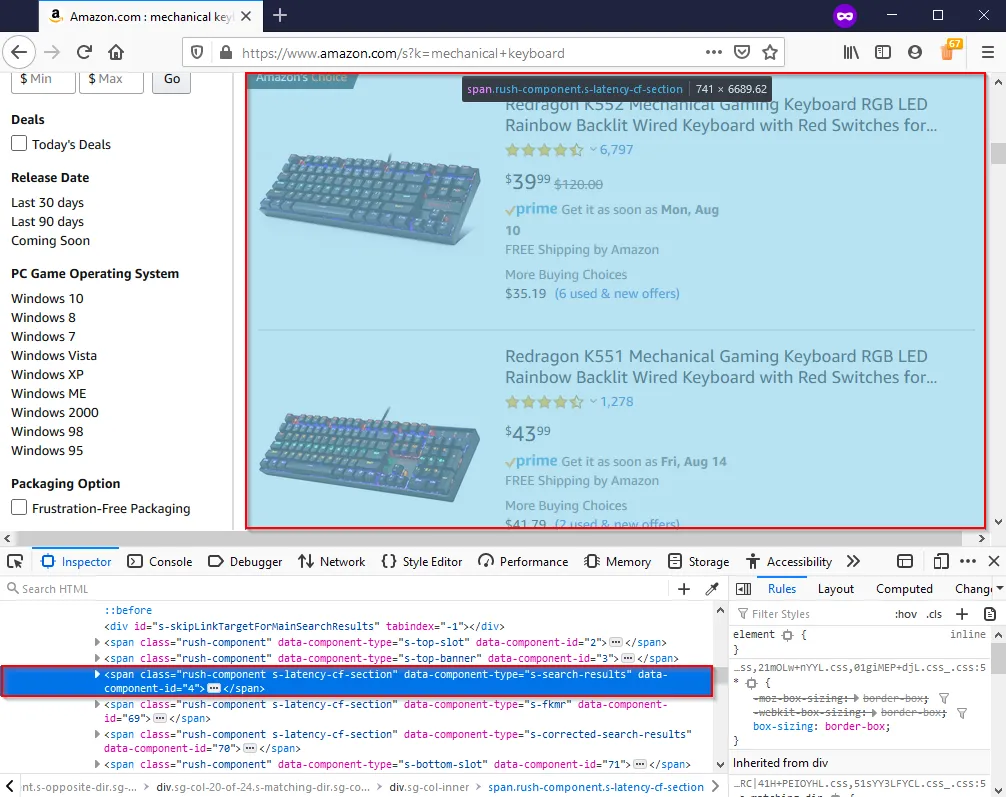This screenshot has height=797, width=1006.
Task: Switch to the Console tab
Action: 160,561
